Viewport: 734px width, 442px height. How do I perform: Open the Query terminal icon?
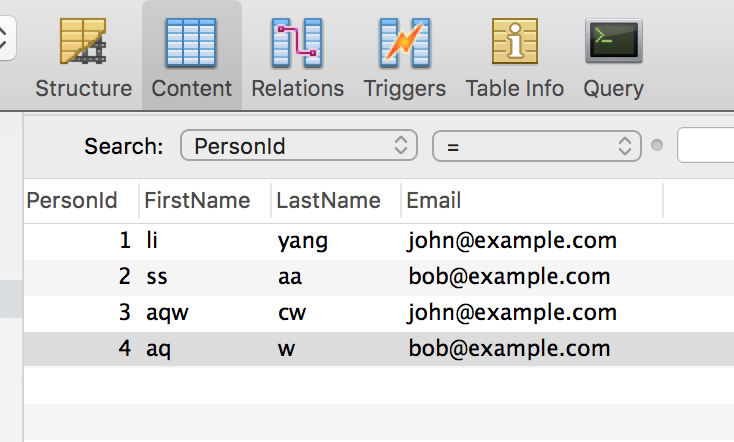pyautogui.click(x=613, y=41)
